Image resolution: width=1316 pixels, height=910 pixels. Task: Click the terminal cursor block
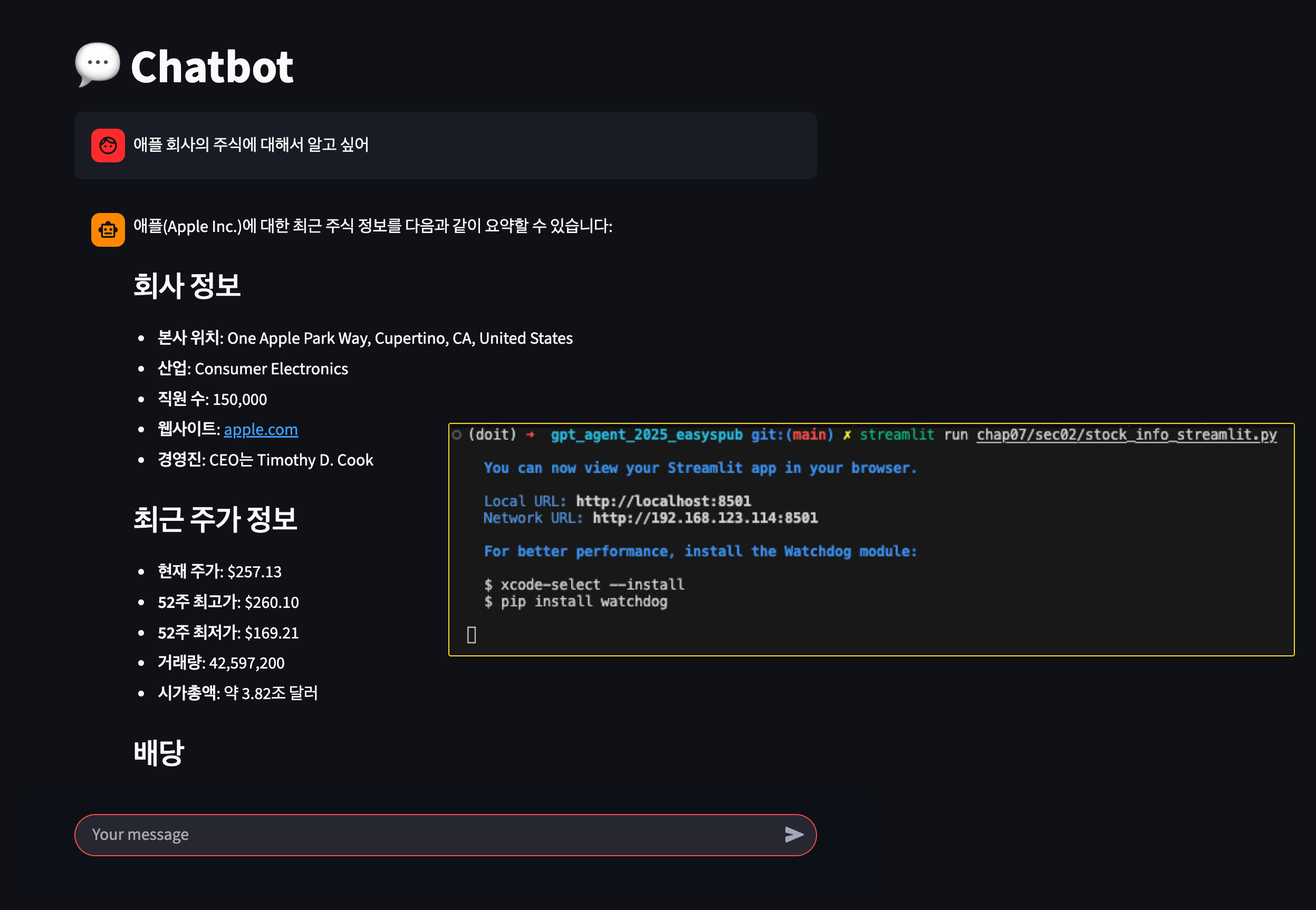pos(471,635)
